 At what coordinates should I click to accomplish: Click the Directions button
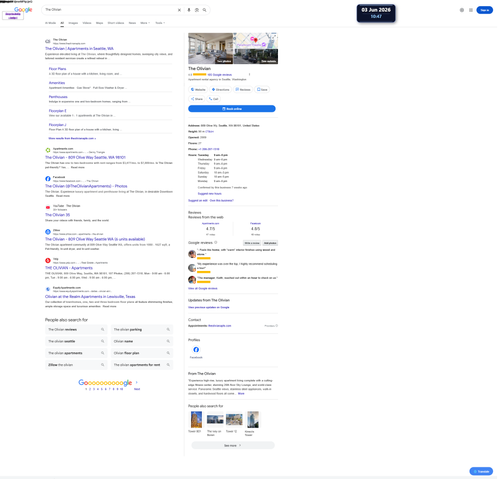[x=220, y=89]
